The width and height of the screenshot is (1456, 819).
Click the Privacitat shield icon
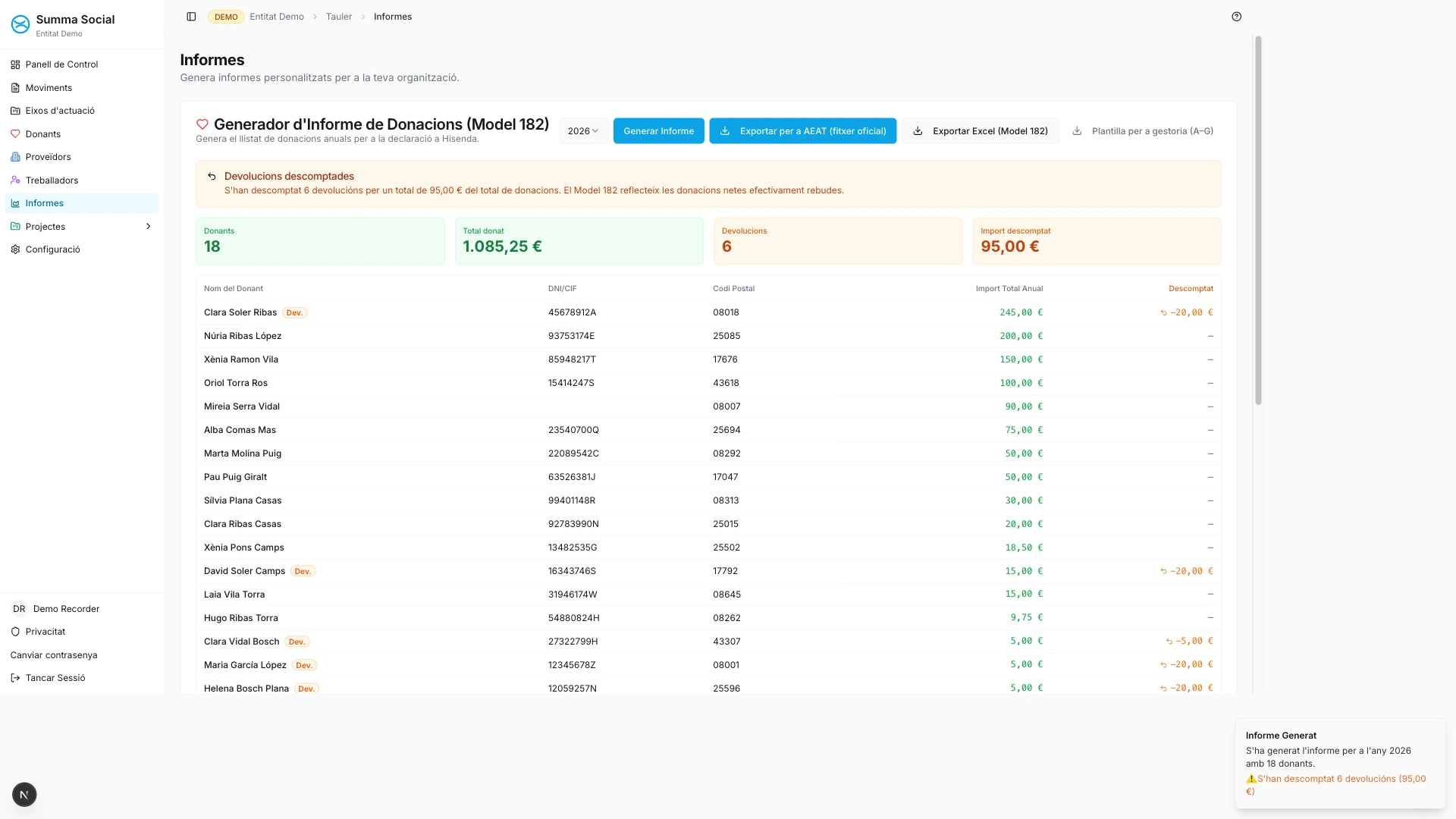(15, 632)
